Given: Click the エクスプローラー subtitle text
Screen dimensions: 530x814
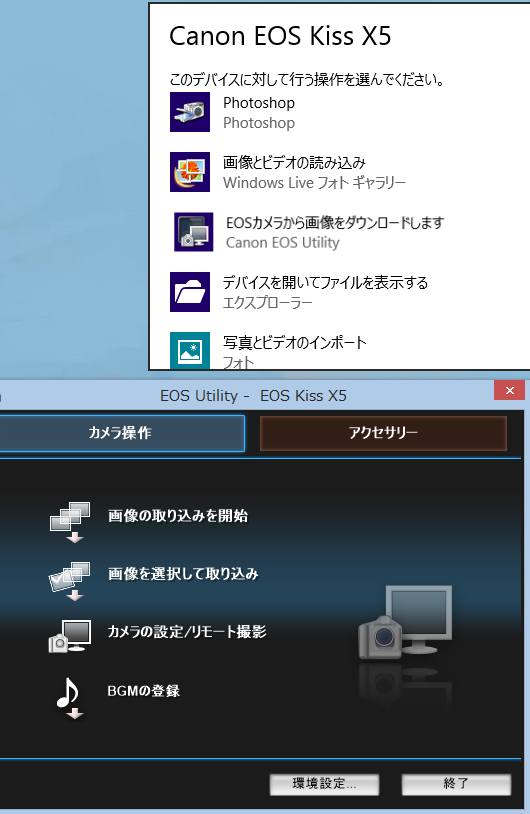Looking at the screenshot, I should click(x=267, y=303).
